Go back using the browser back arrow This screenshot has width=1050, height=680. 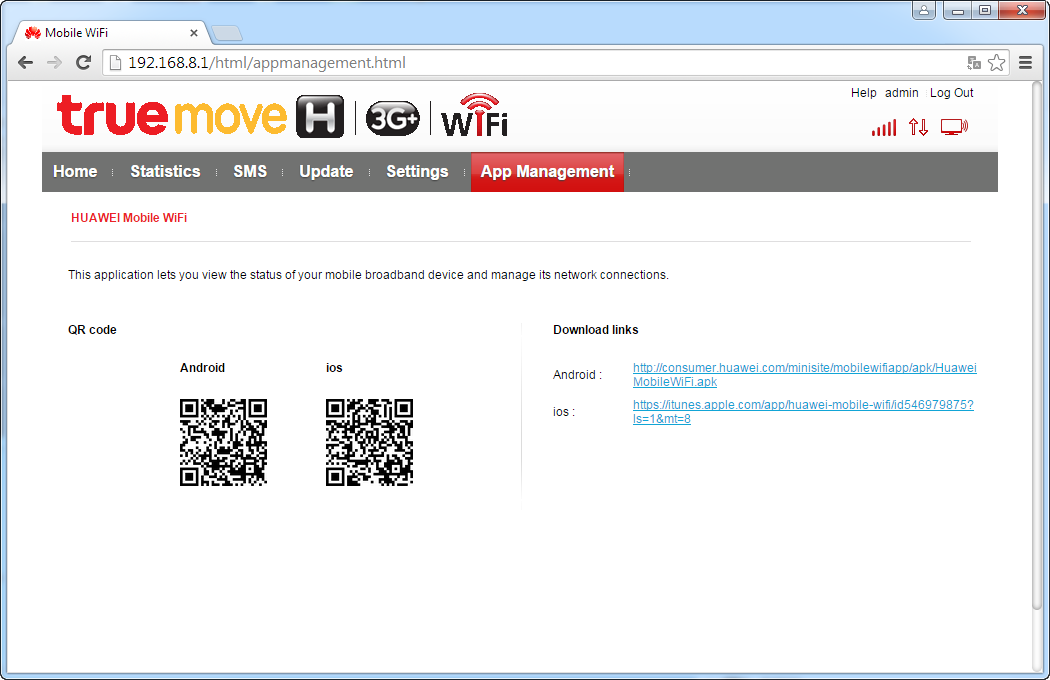[x=25, y=62]
